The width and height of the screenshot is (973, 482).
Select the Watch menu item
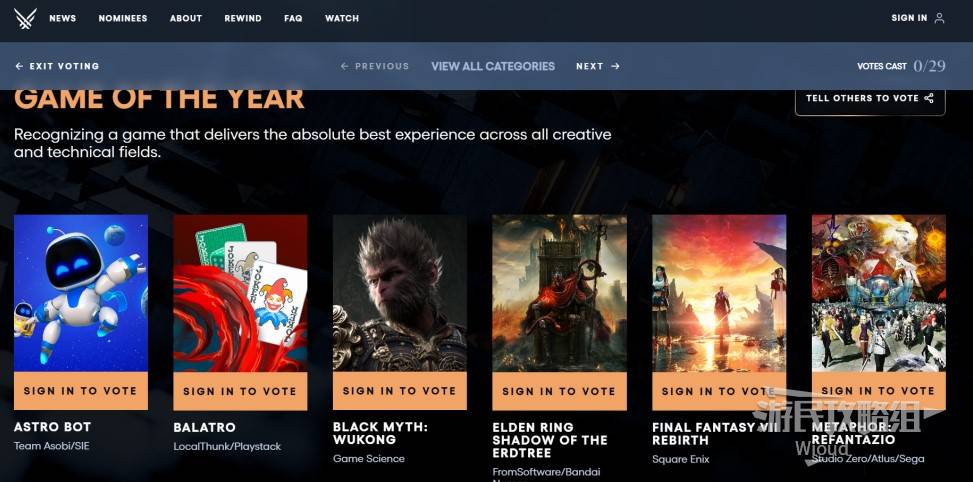click(x=342, y=18)
